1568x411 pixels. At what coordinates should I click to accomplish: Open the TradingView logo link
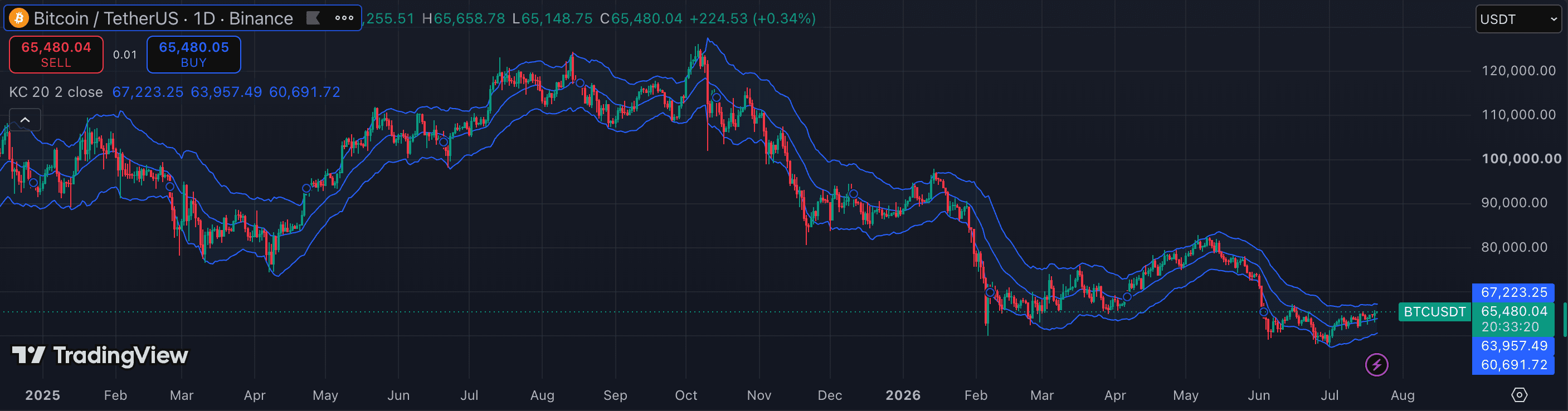pos(100,355)
